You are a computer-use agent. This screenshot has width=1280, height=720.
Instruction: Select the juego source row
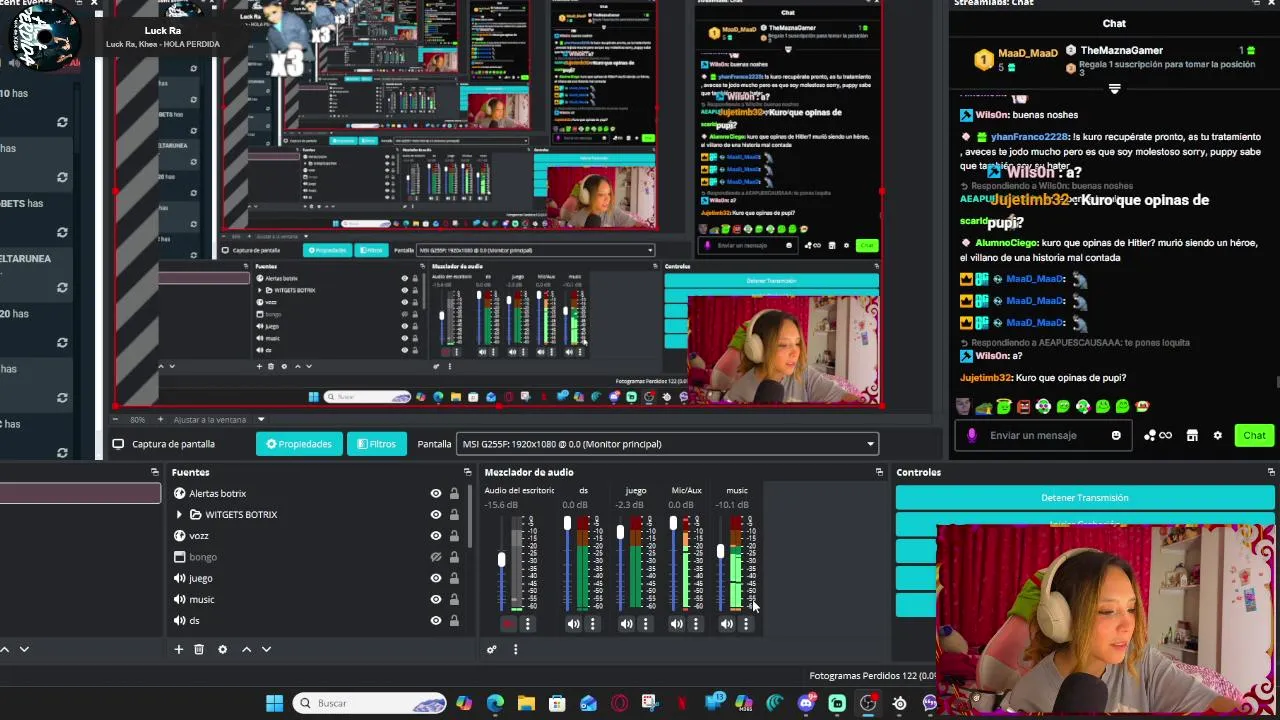tap(318, 578)
